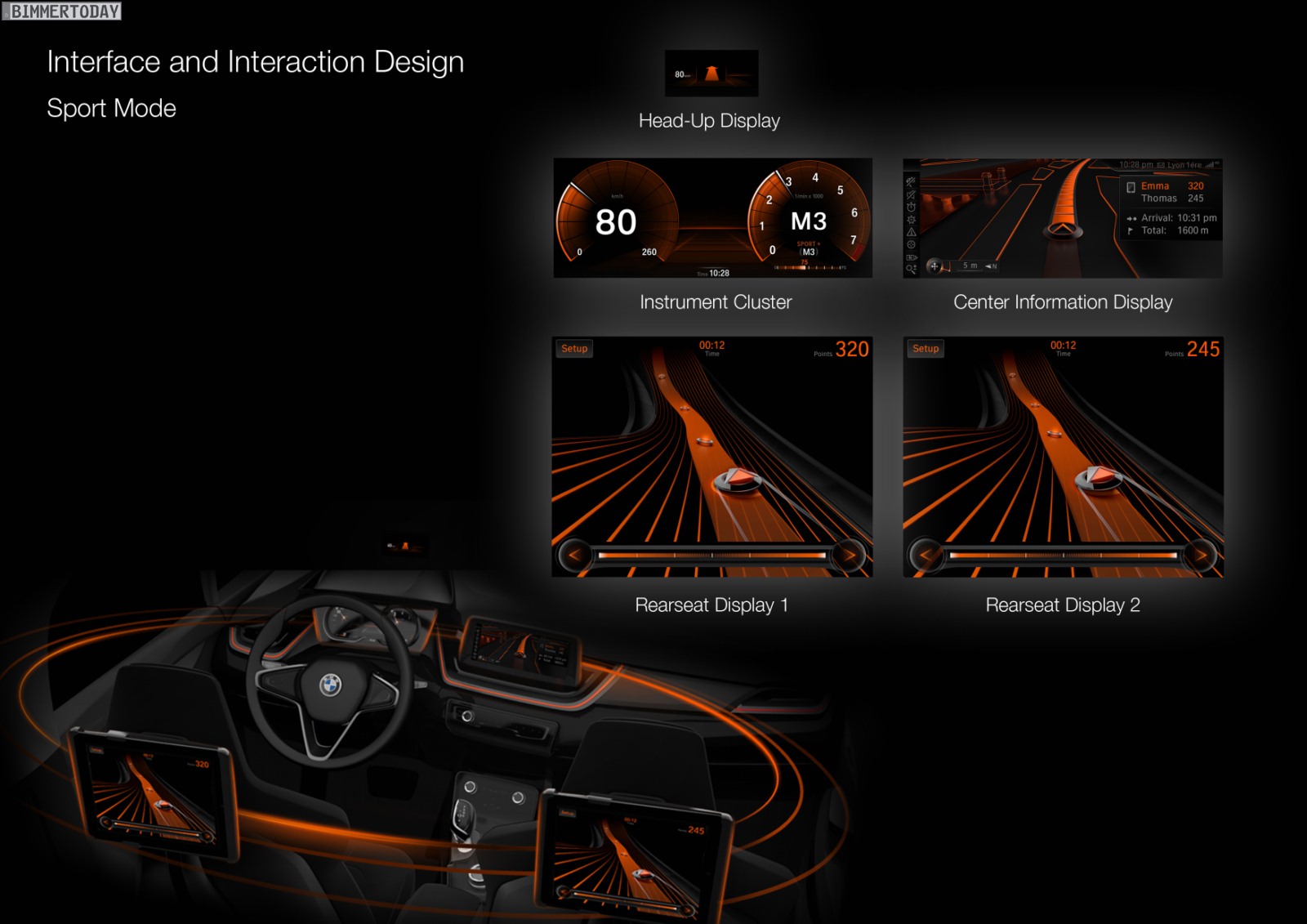Click the stopwatch icon in navigation sidebar
Viewport: 1307px width, 924px height.
tap(911, 208)
